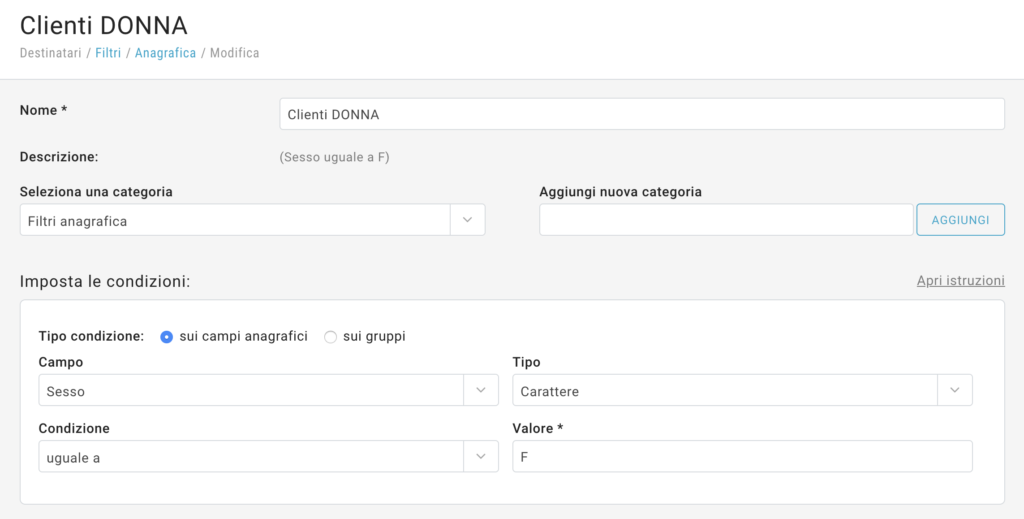The width and height of the screenshot is (1024, 519).
Task: Click the Nome field containing 'Clienti DONNA'
Action: coord(641,114)
